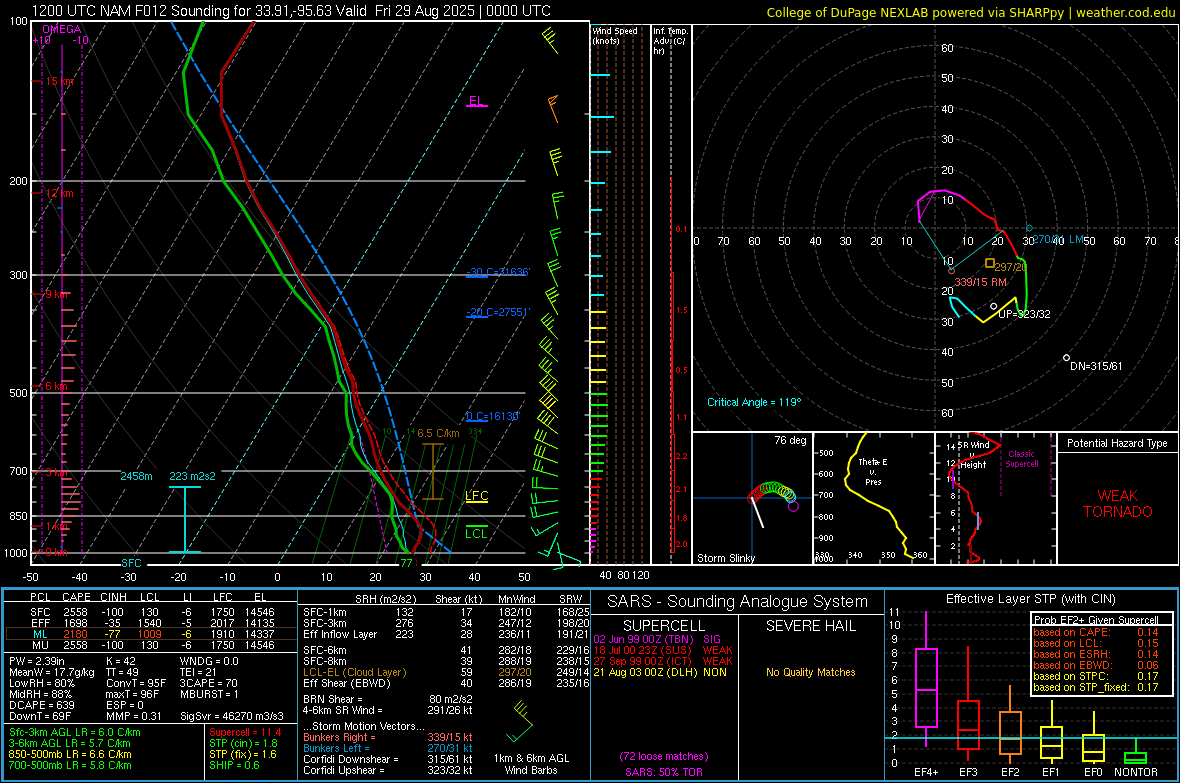Click the Eff Inflow Layer row
The image size is (1180, 783).
coord(446,634)
